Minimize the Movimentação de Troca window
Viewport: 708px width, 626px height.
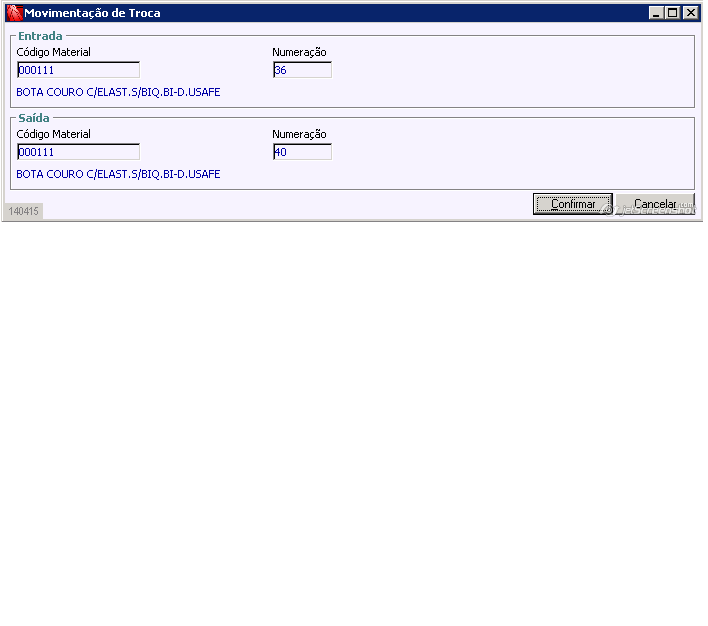656,13
